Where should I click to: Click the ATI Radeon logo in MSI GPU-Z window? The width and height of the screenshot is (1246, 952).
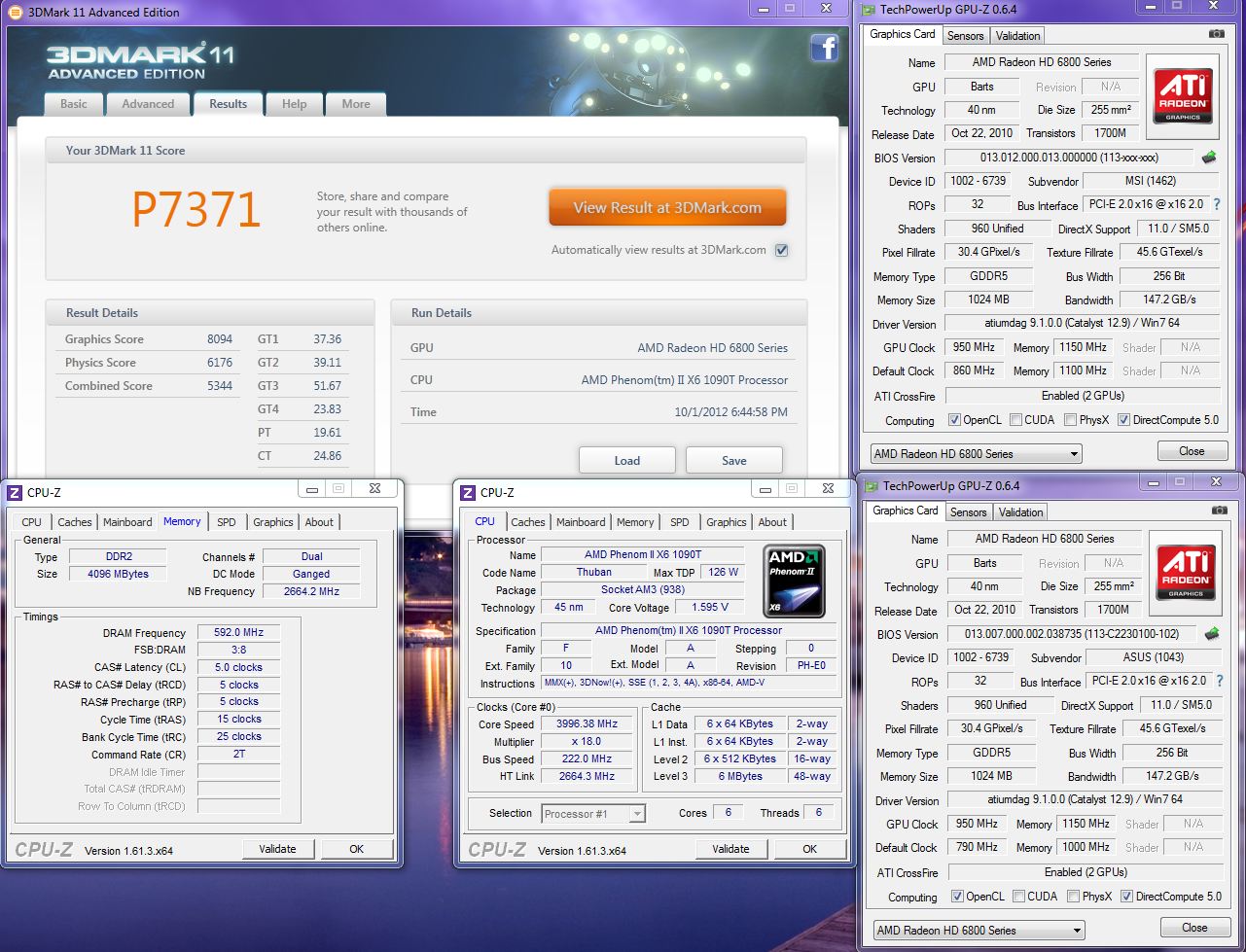[1183, 95]
